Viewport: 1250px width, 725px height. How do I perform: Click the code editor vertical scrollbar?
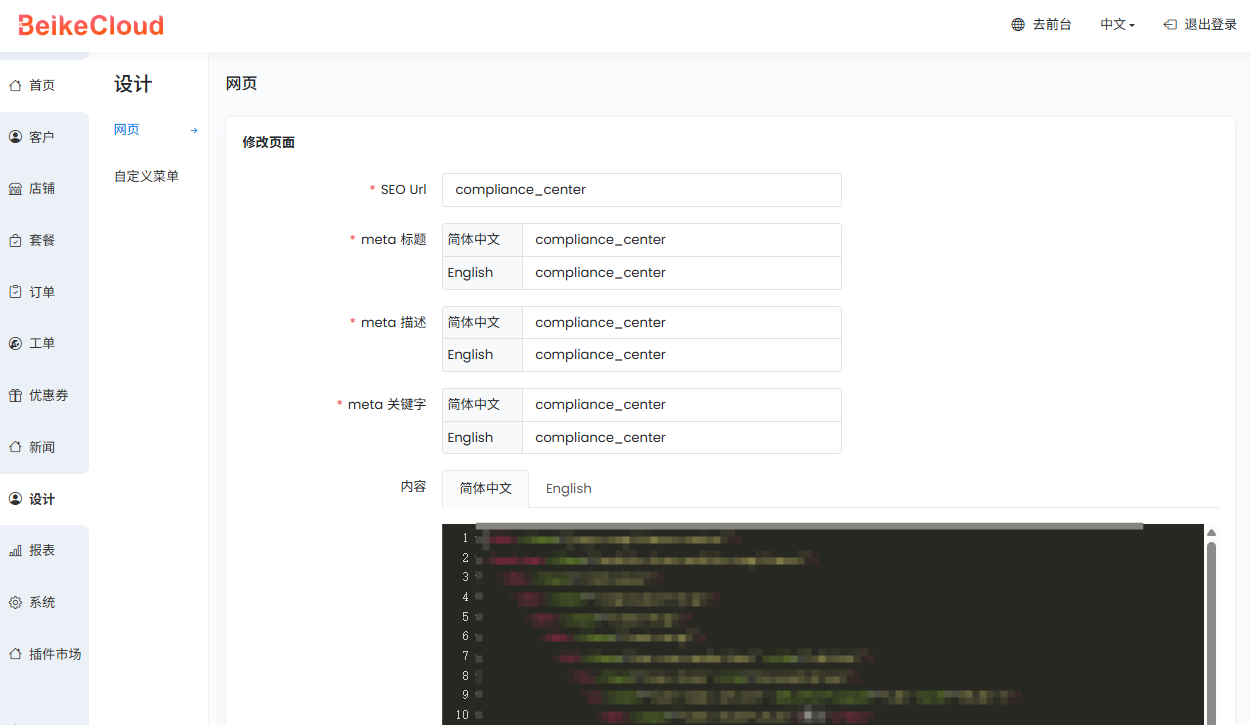(x=1211, y=633)
